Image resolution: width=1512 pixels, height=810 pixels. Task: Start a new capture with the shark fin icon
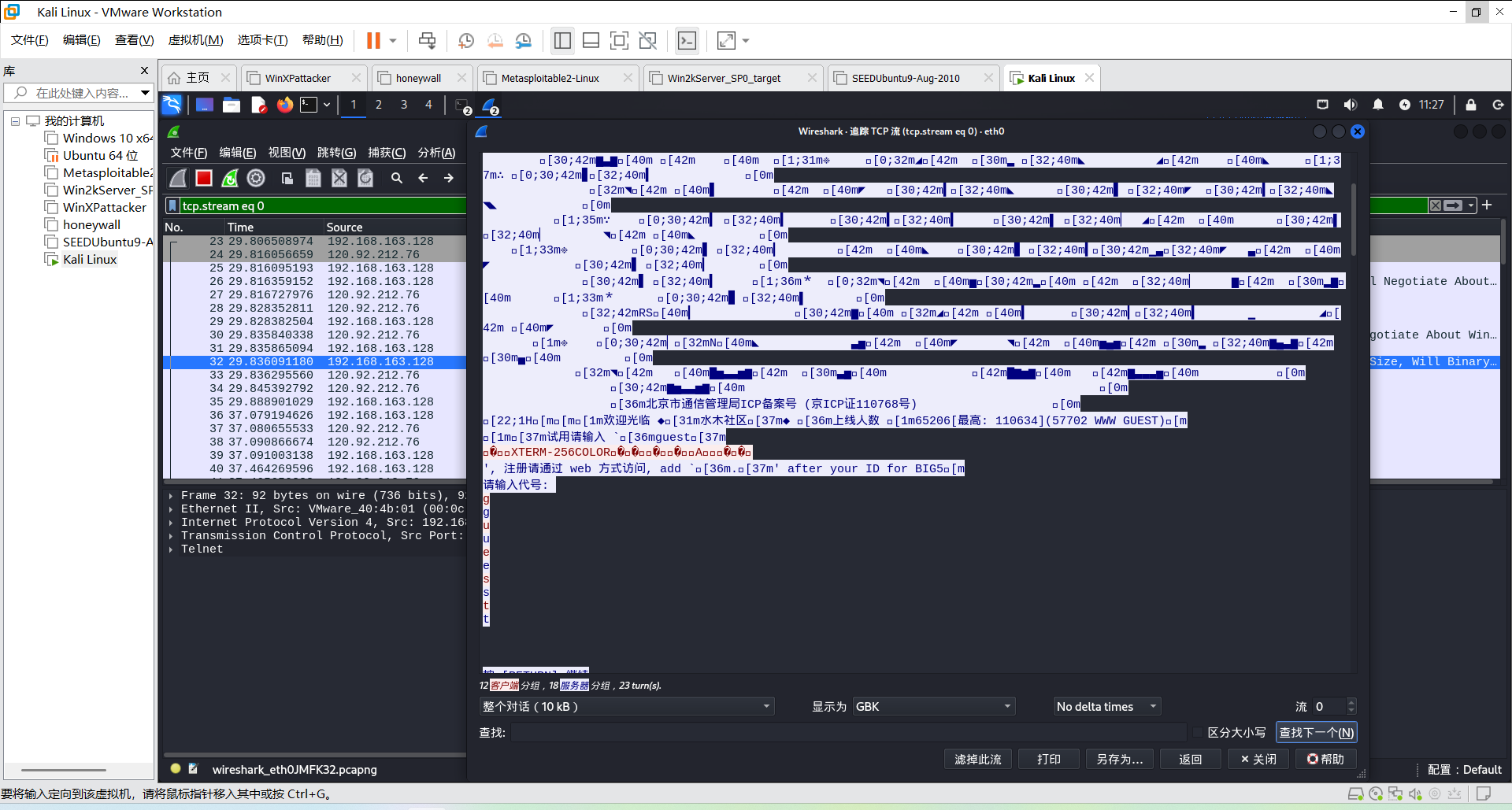(179, 178)
